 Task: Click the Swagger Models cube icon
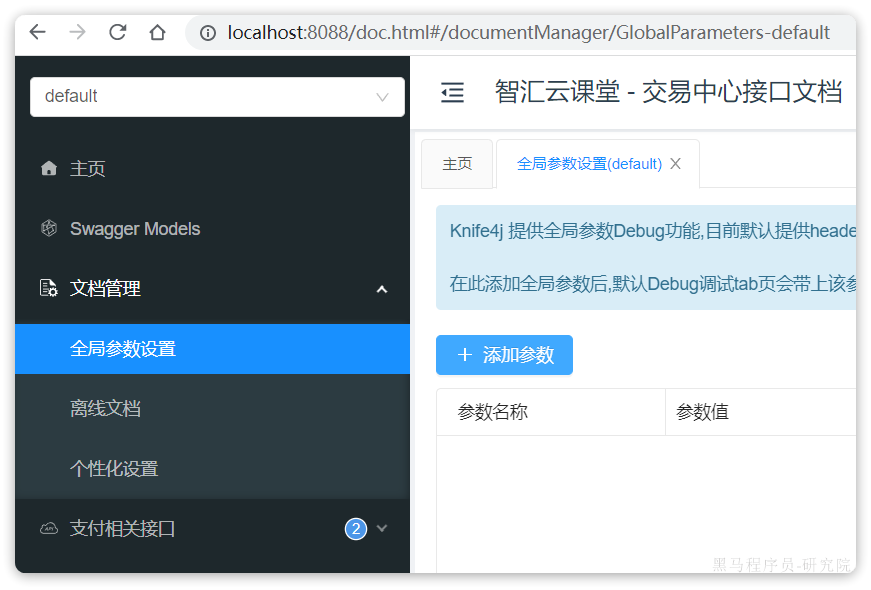pyautogui.click(x=49, y=228)
